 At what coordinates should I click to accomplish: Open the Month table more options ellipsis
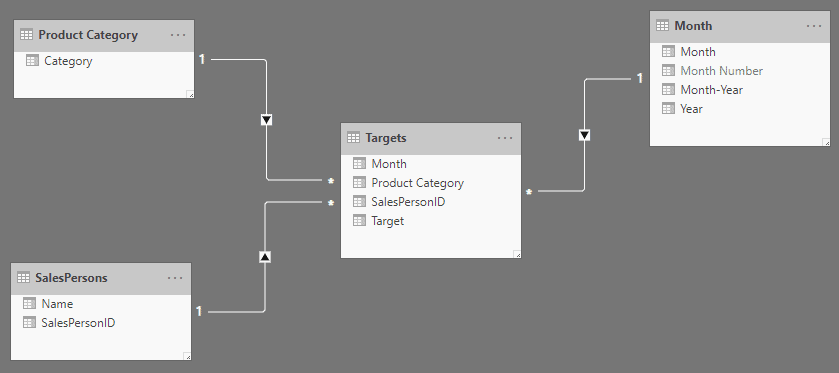point(813,26)
